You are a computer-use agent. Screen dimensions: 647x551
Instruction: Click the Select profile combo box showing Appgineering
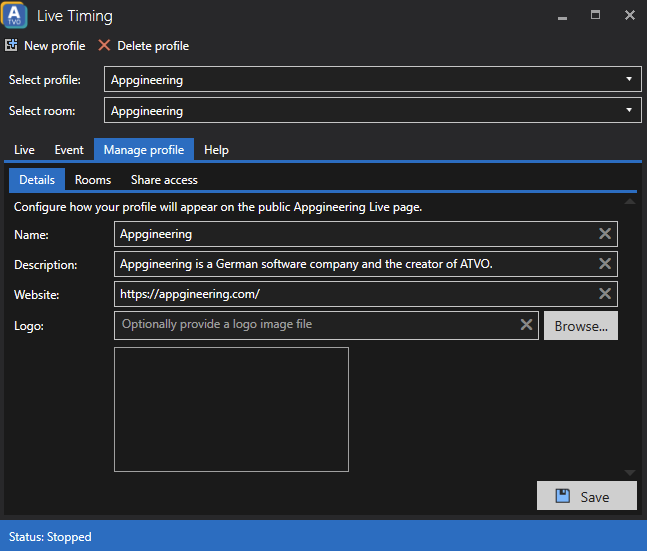pyautogui.click(x=373, y=79)
